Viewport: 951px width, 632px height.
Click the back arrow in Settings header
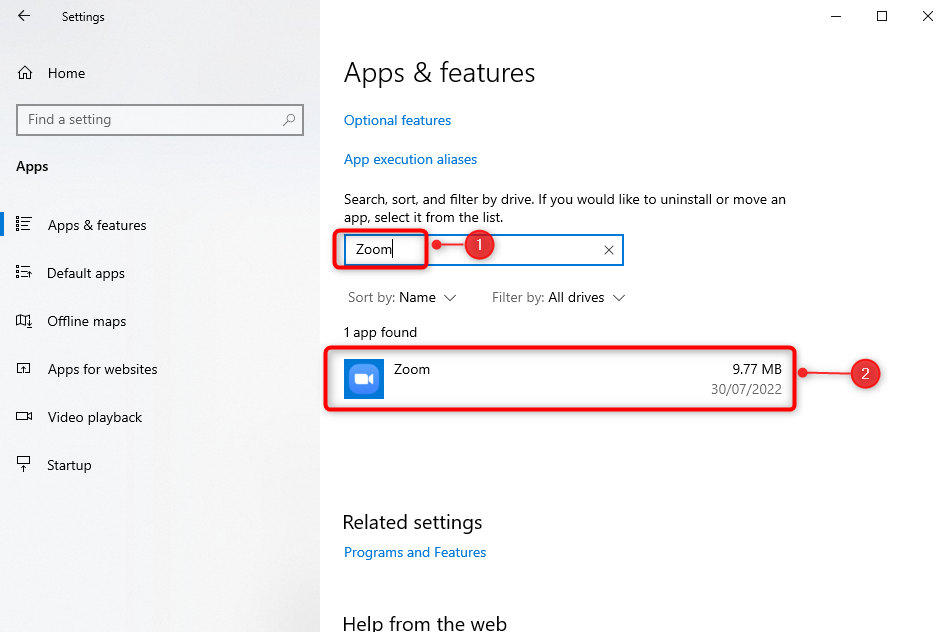click(24, 16)
